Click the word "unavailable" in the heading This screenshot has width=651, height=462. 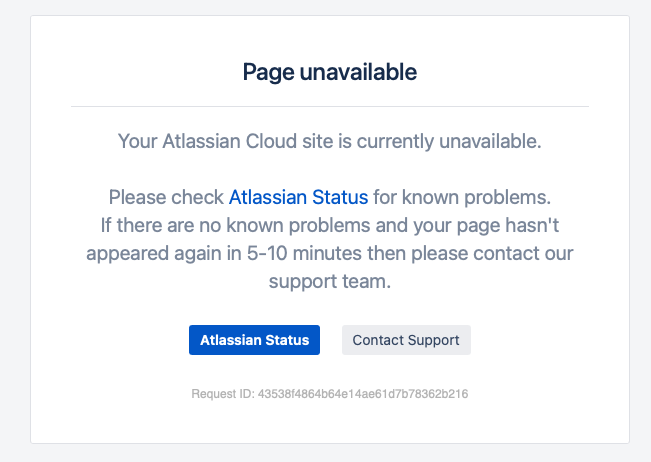358,72
